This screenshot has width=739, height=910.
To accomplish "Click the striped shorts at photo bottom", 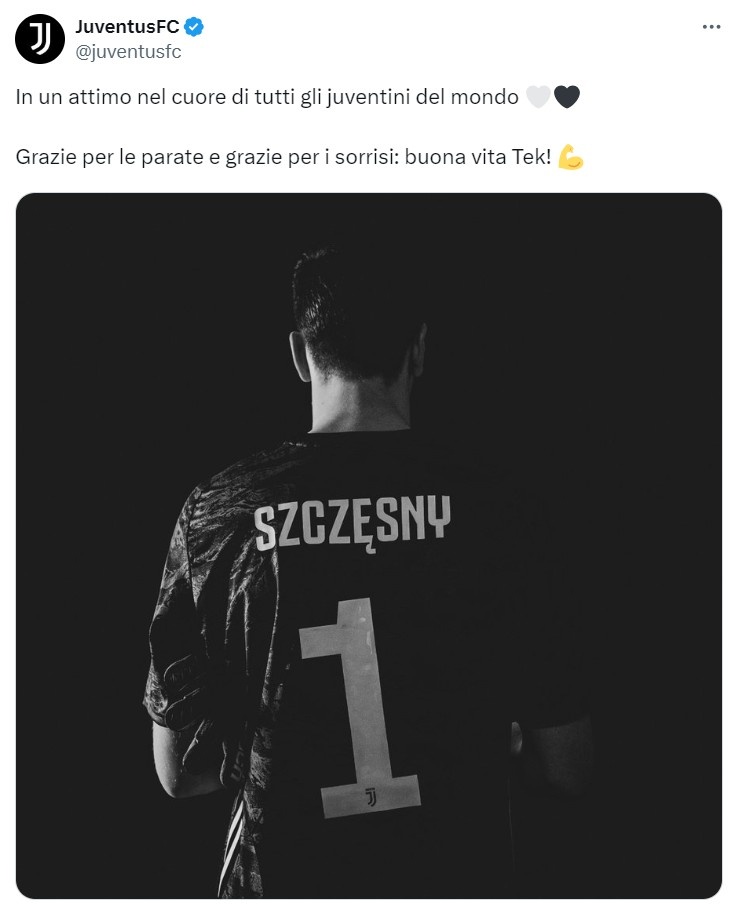I will 236,844.
